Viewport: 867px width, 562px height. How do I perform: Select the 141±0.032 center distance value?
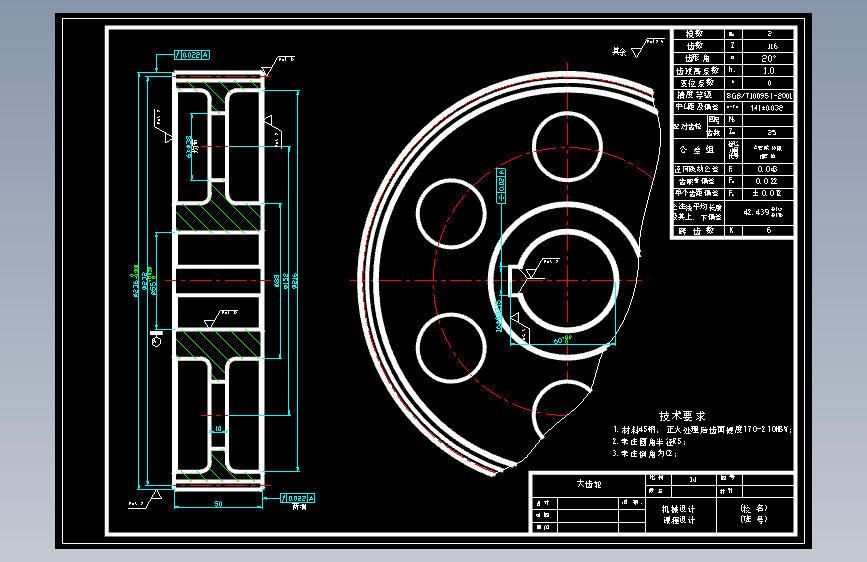767,108
